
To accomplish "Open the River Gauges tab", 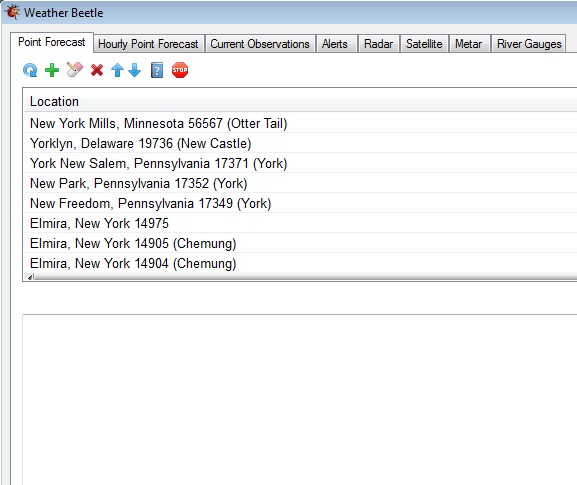I will [528, 44].
